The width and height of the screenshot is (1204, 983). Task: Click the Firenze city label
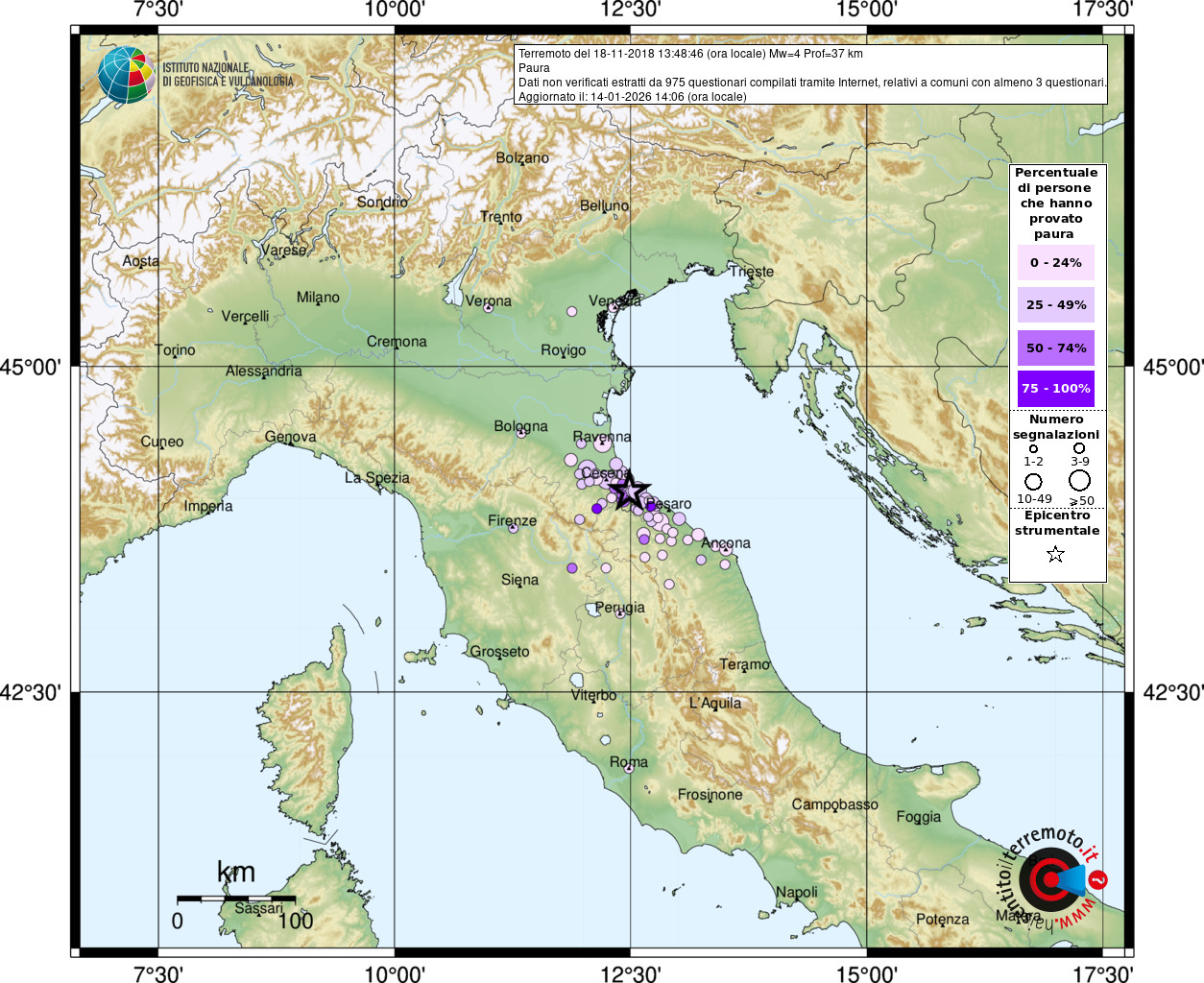(x=513, y=521)
